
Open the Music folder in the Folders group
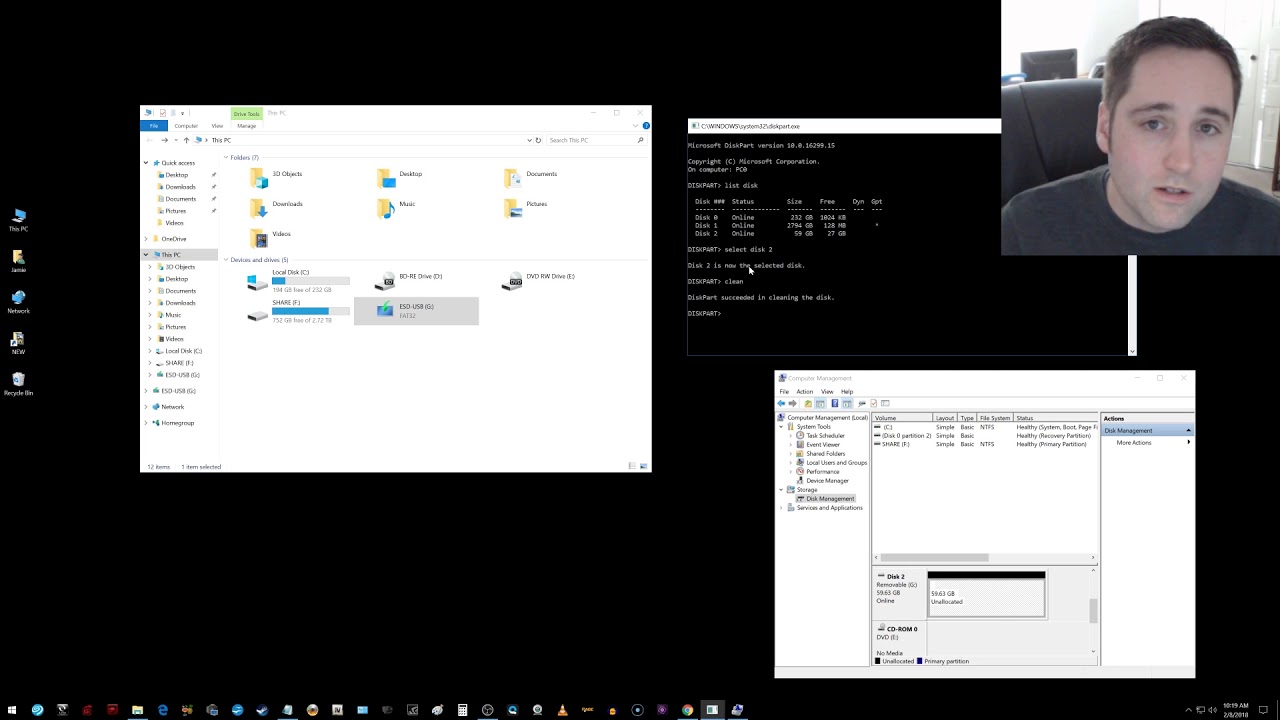click(396, 208)
